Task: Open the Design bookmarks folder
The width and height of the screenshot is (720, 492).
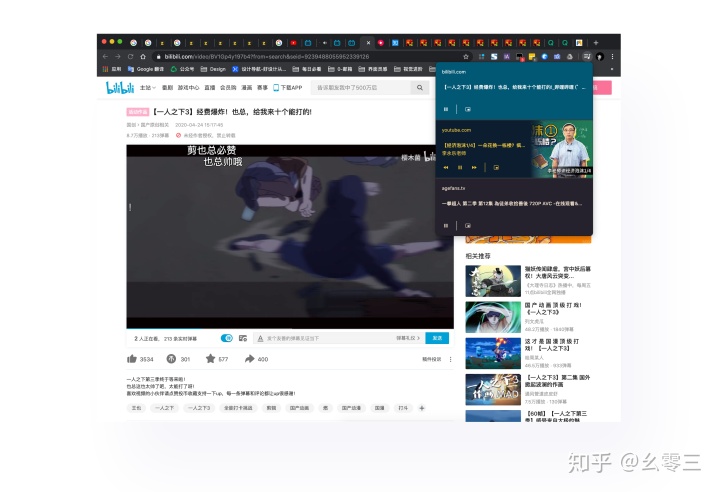Action: [214, 69]
